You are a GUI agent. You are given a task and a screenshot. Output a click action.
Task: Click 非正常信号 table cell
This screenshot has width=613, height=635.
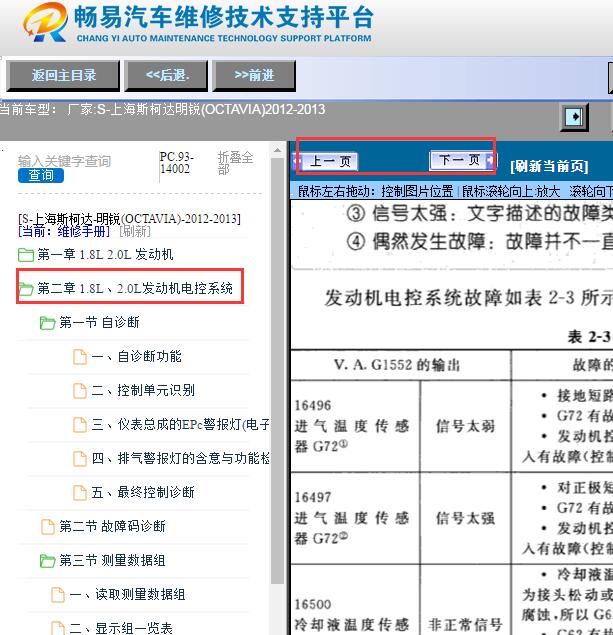(x=465, y=600)
